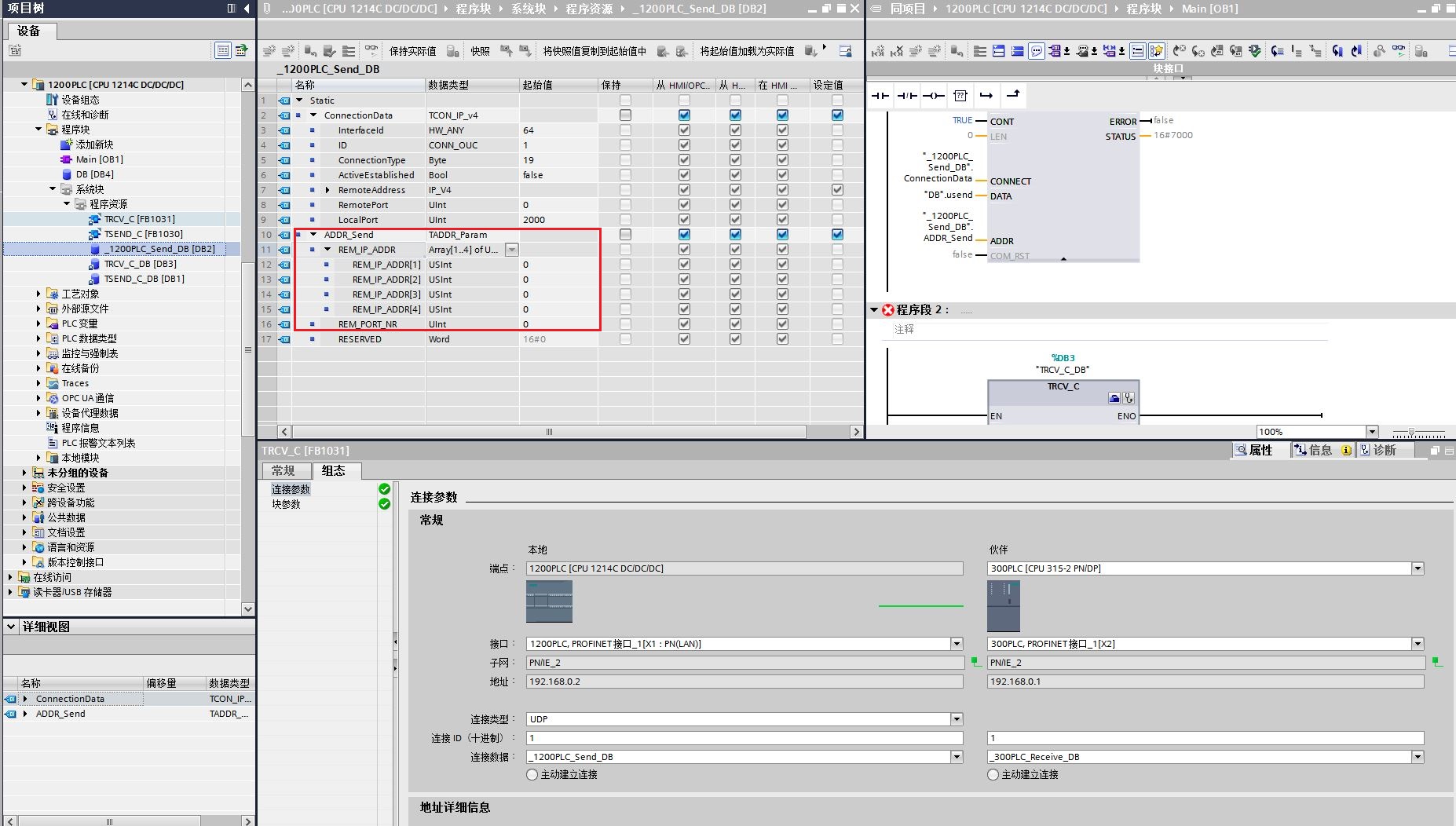Open partner endpoint dropdown 300PLC
1456x826 pixels.
1418,568
